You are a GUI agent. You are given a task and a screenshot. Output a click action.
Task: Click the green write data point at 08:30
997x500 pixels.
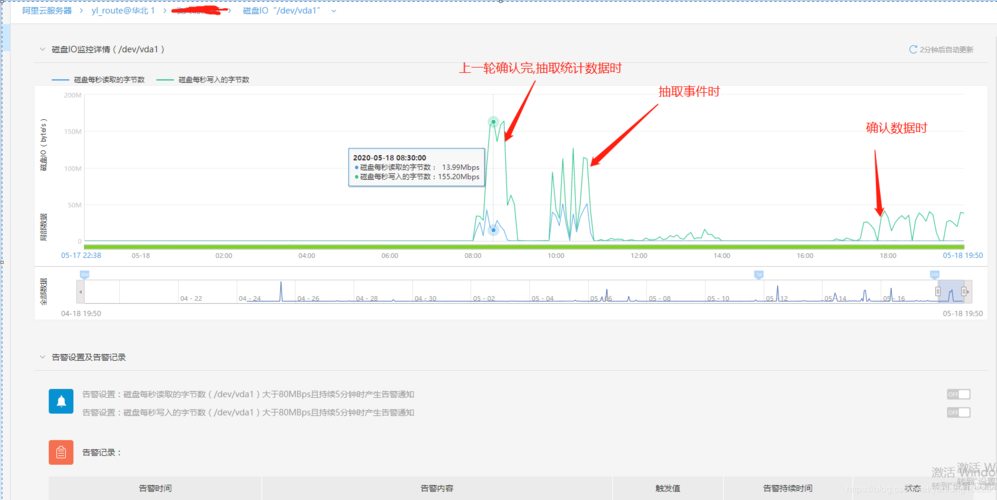coord(493,122)
